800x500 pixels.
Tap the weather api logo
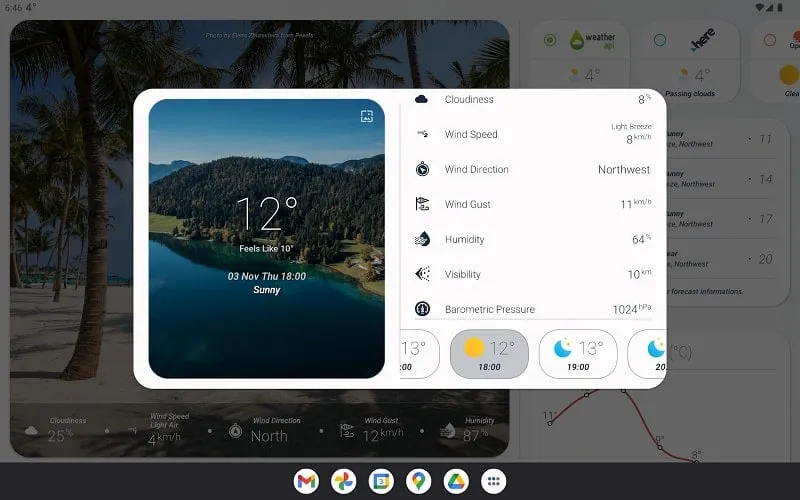[x=592, y=40]
